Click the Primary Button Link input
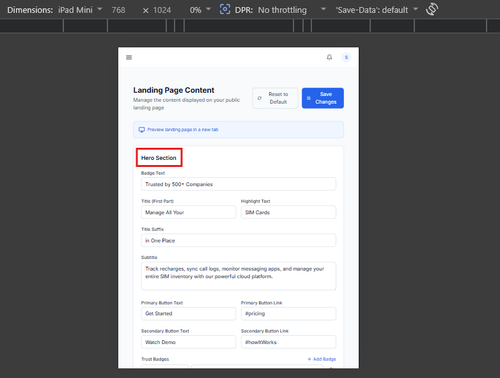The height and width of the screenshot is (378, 500). click(x=289, y=314)
